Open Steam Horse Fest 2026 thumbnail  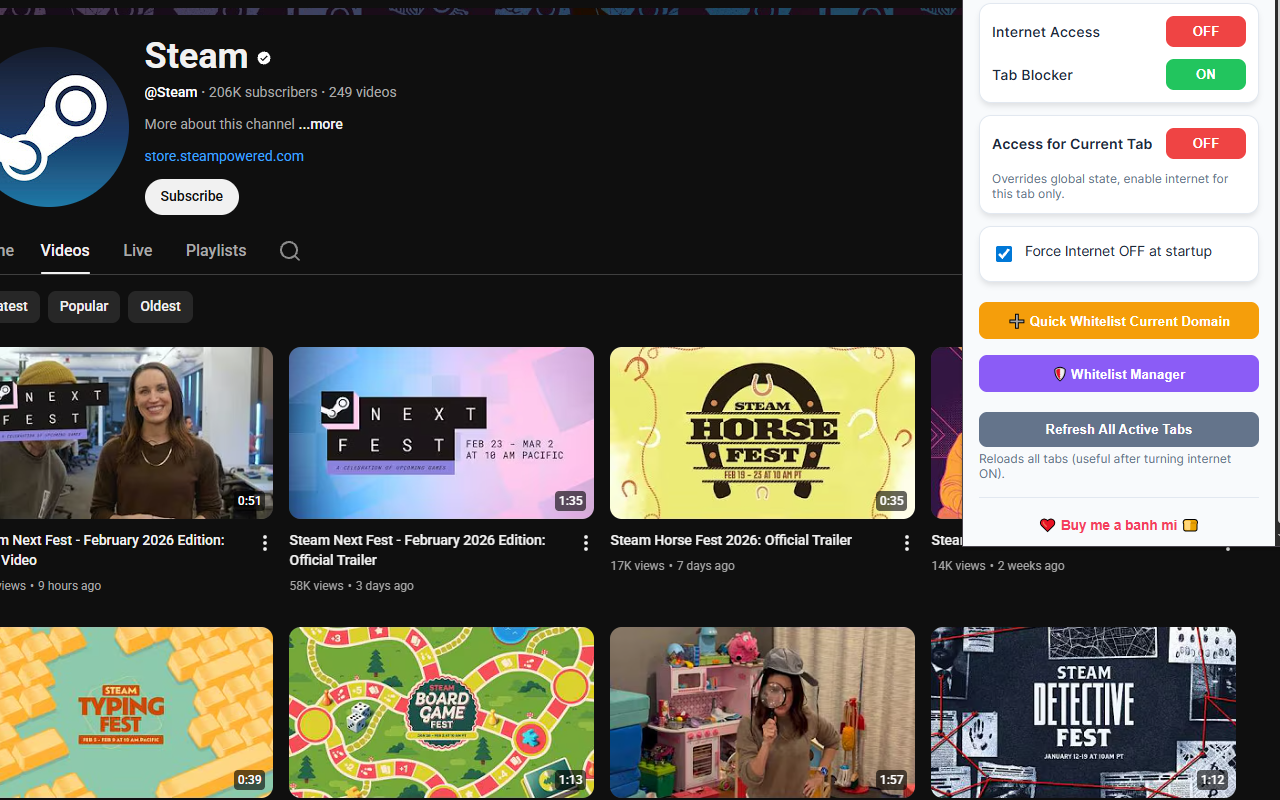pos(762,433)
